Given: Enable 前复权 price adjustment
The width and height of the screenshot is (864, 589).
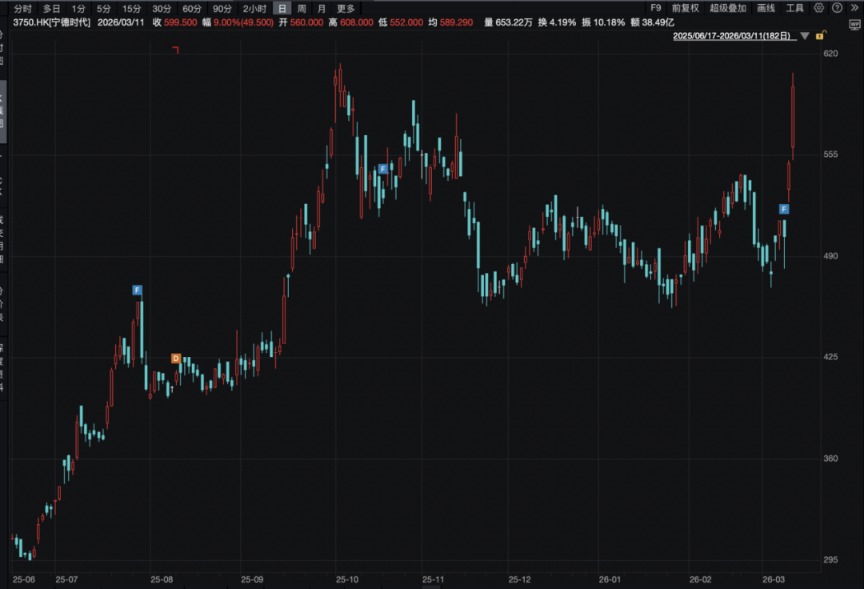Looking at the screenshot, I should click(687, 8).
